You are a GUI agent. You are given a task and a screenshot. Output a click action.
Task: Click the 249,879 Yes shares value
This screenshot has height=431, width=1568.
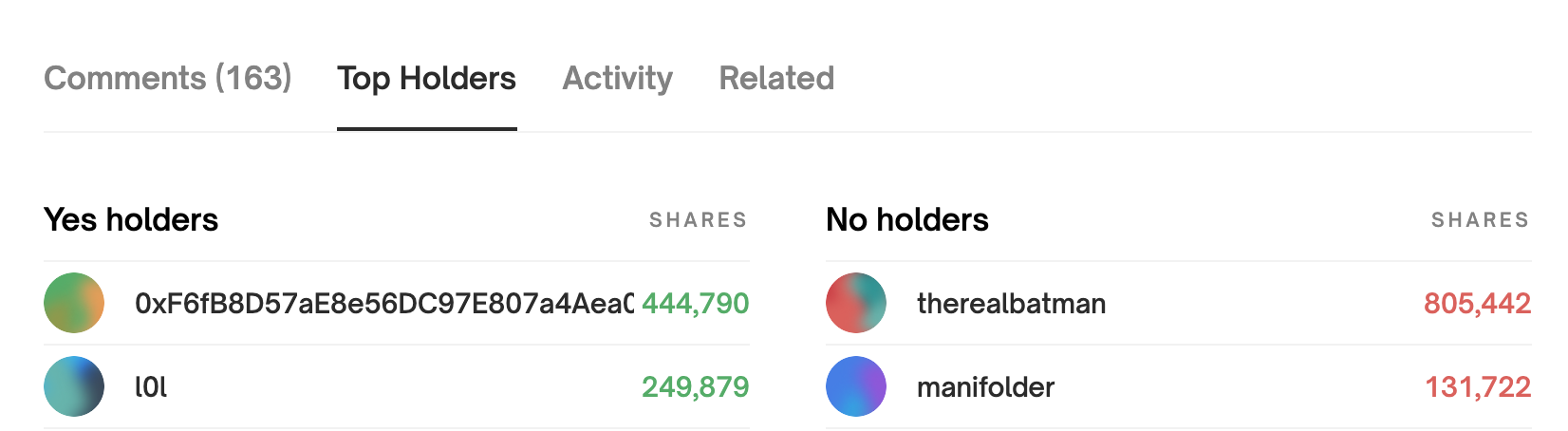695,387
